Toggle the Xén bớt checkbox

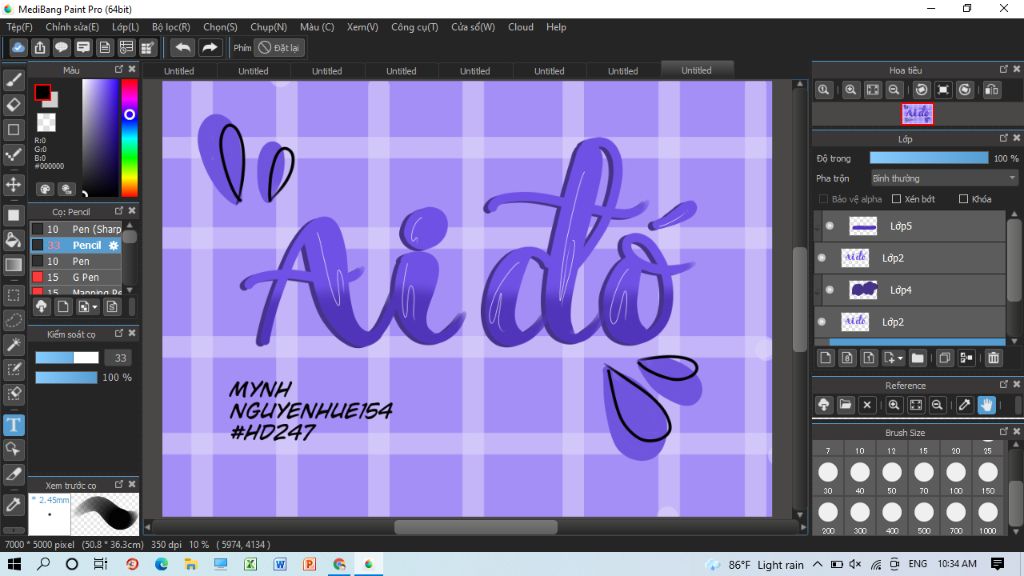897,199
